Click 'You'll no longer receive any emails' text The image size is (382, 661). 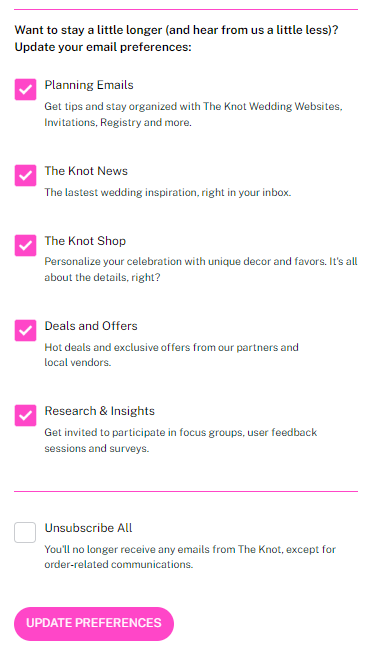pyautogui.click(x=190, y=557)
